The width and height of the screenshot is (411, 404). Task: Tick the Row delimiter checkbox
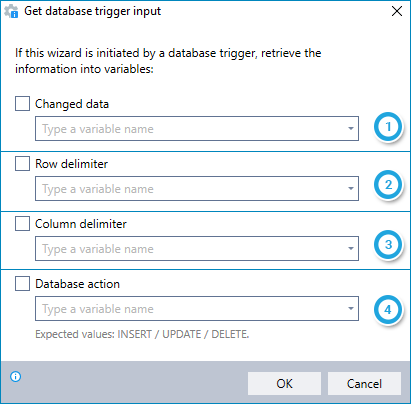(x=22, y=164)
